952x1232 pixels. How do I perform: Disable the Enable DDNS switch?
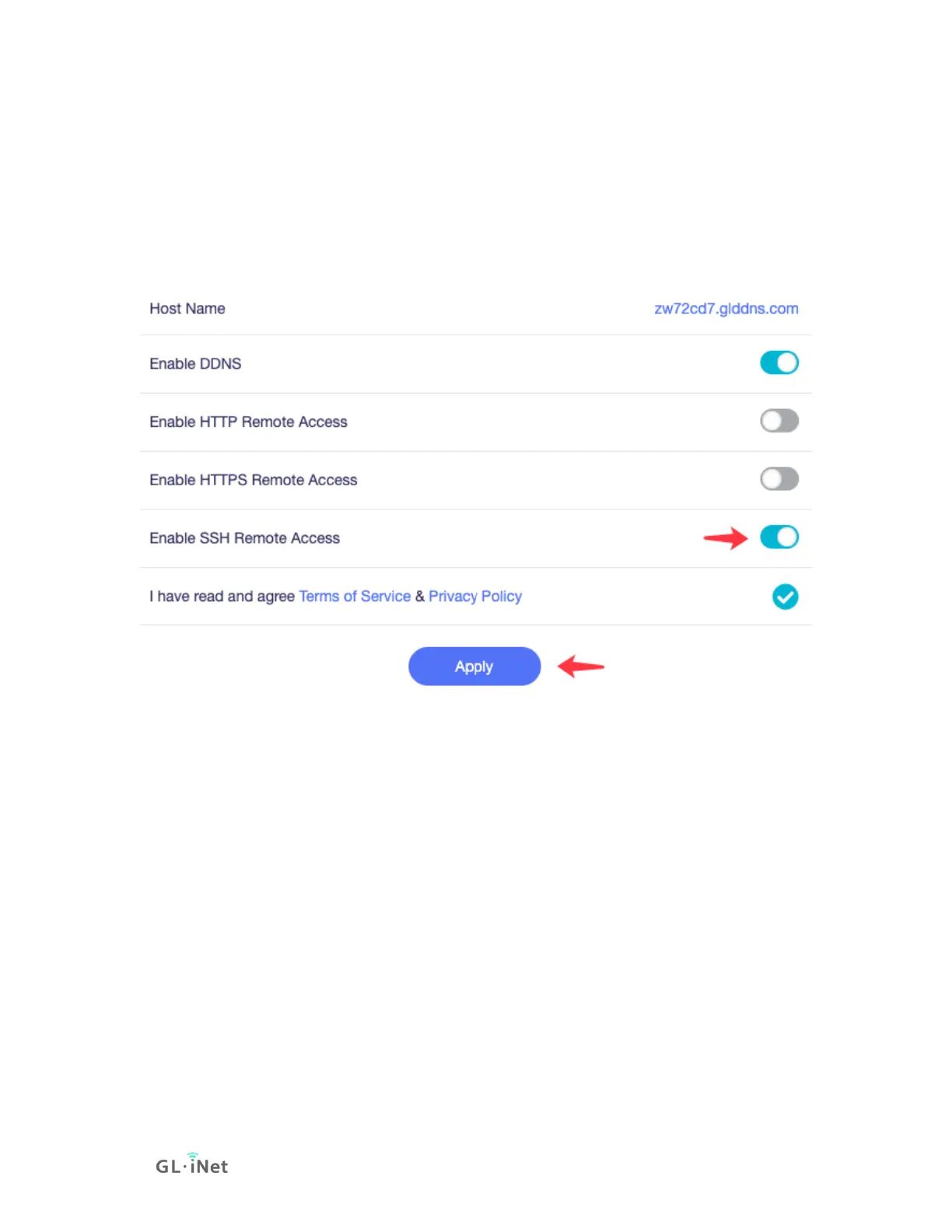coord(779,362)
